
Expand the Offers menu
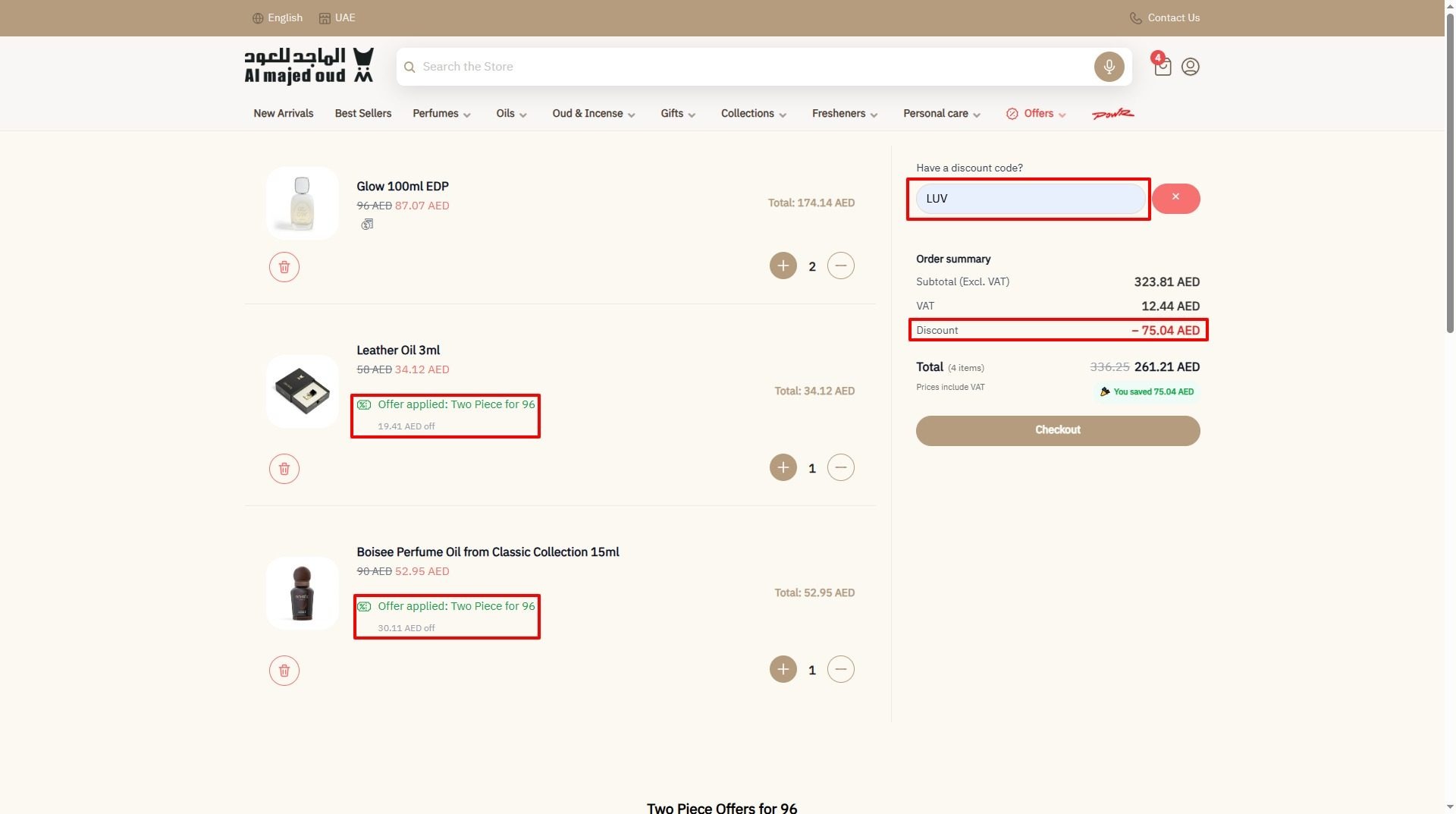tap(1037, 114)
